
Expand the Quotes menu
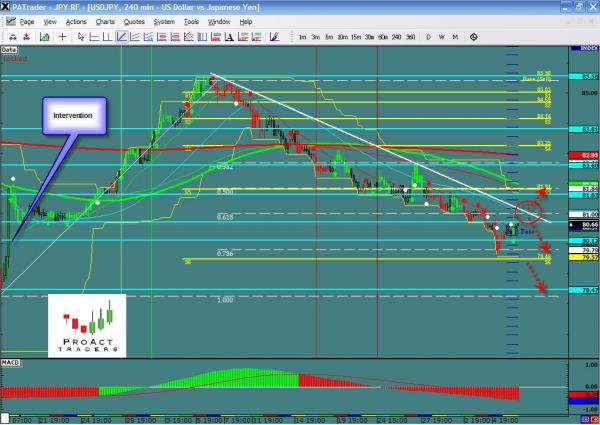point(135,20)
